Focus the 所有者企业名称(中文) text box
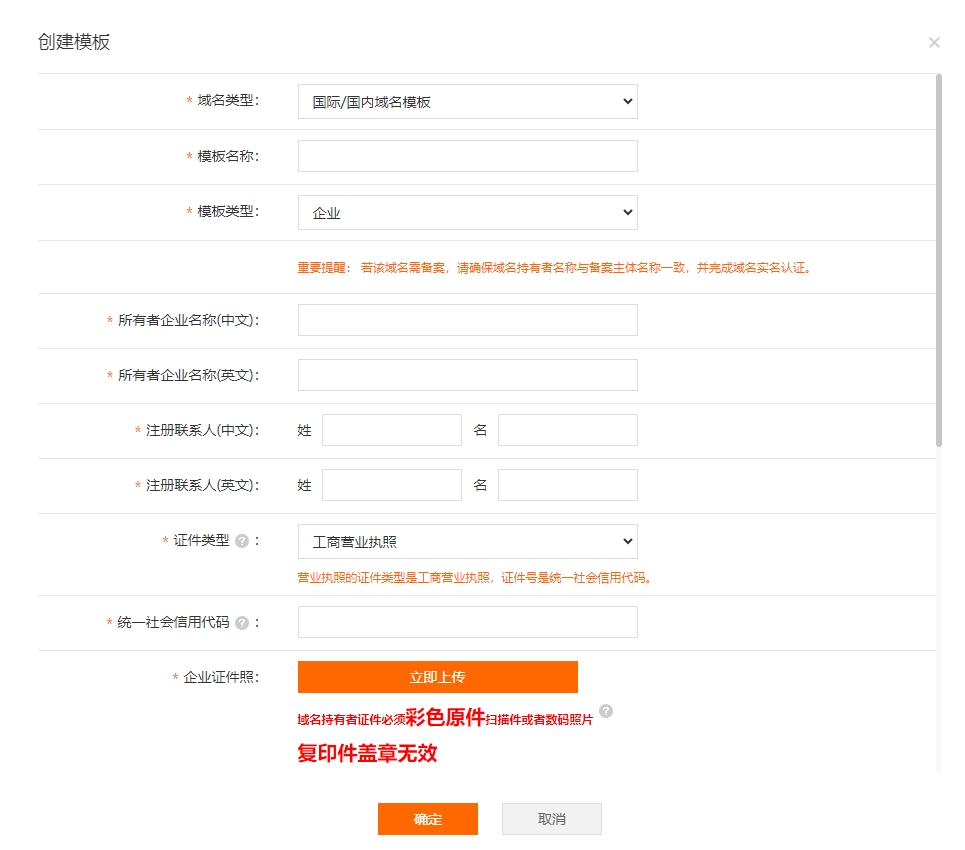965x850 pixels. (x=467, y=320)
